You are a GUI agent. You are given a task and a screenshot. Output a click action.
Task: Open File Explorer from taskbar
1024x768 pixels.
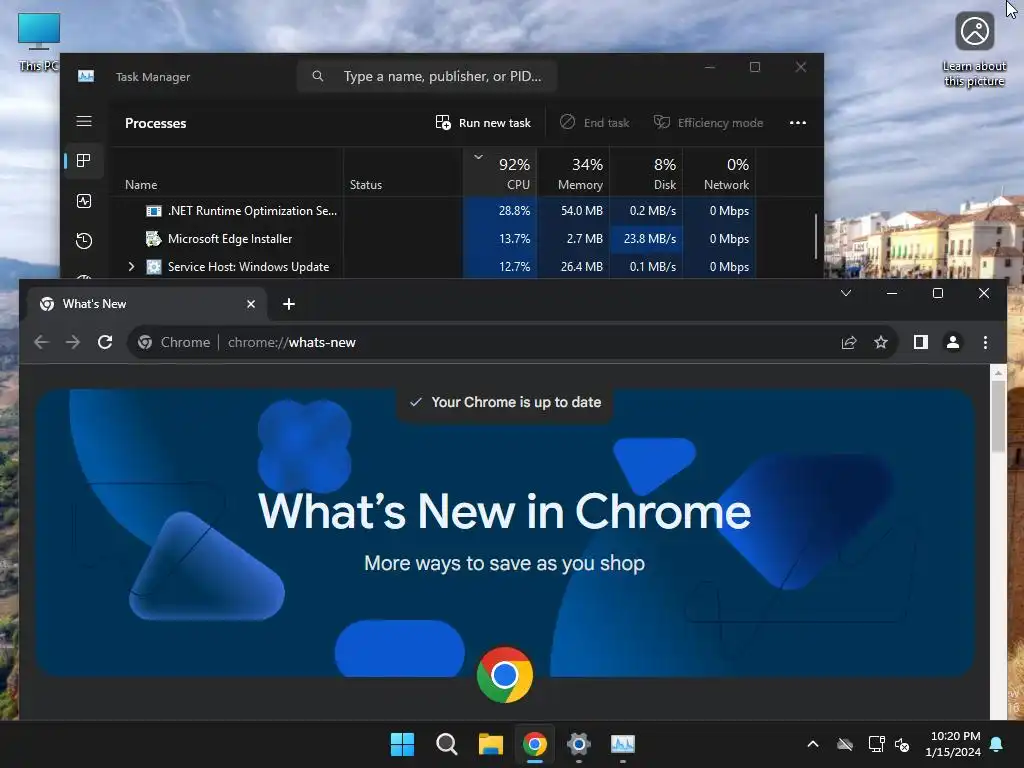pyautogui.click(x=490, y=744)
